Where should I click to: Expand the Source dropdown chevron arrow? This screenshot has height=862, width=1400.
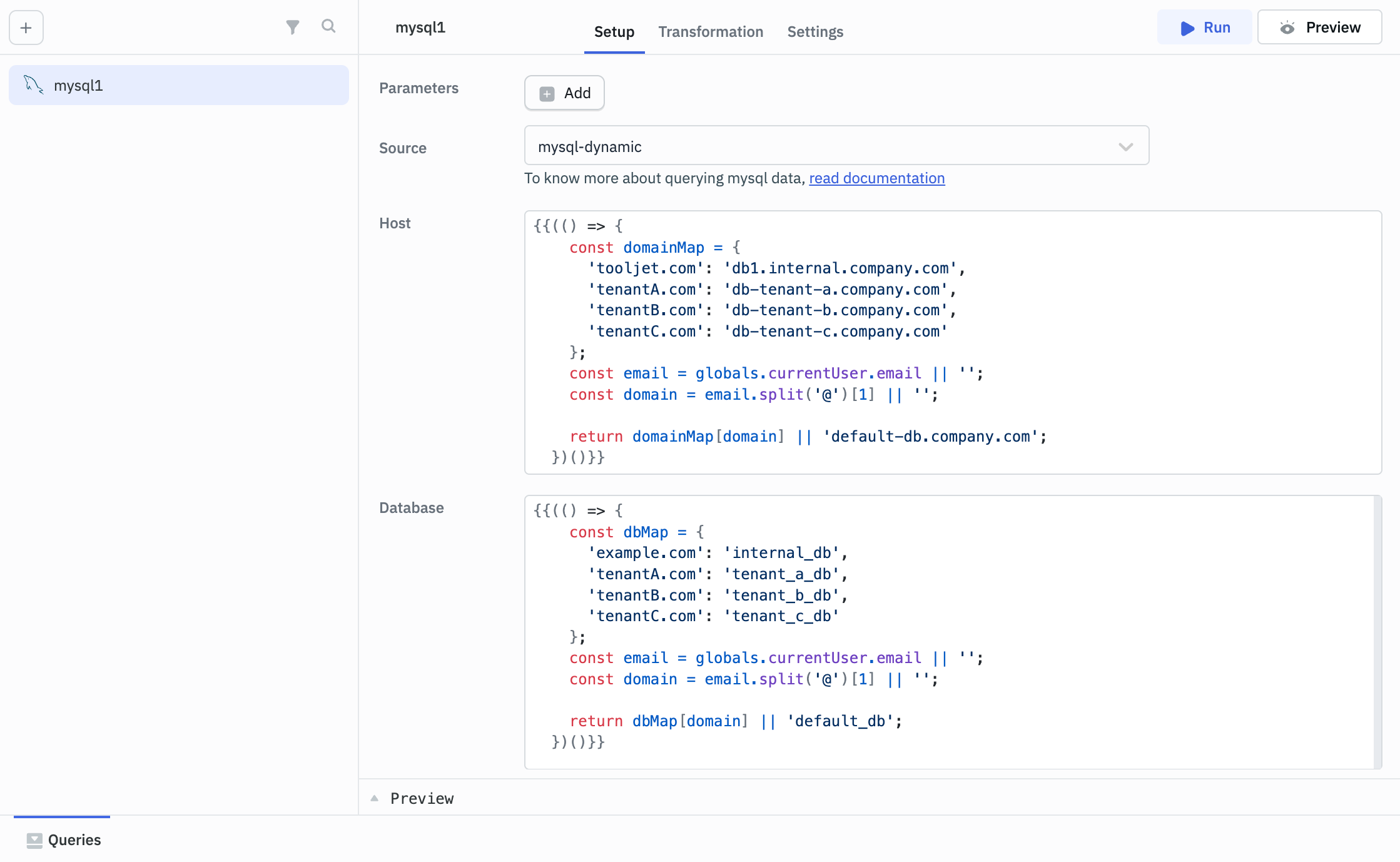[x=1125, y=147]
